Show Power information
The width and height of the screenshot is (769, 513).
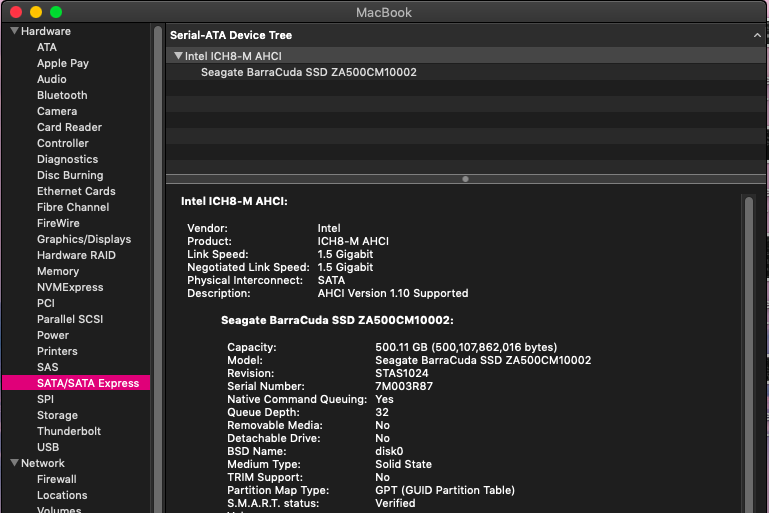click(52, 335)
